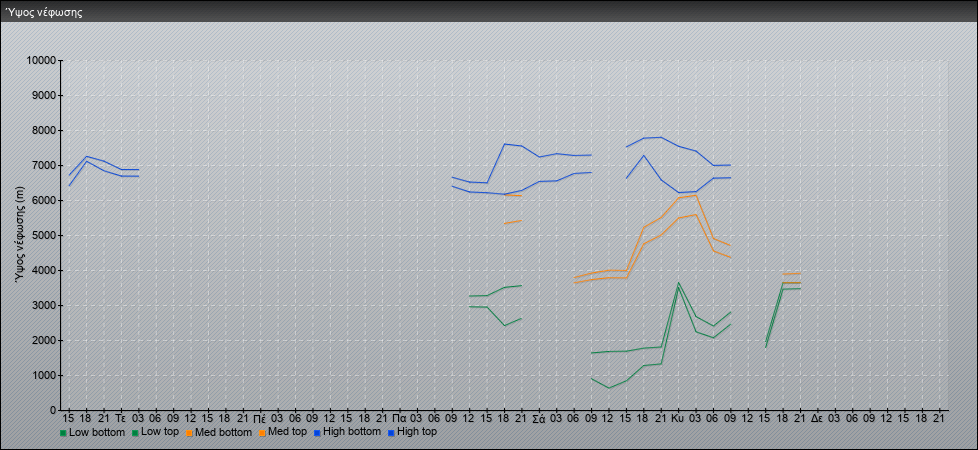Toggle the Med top legend label

coord(287,432)
